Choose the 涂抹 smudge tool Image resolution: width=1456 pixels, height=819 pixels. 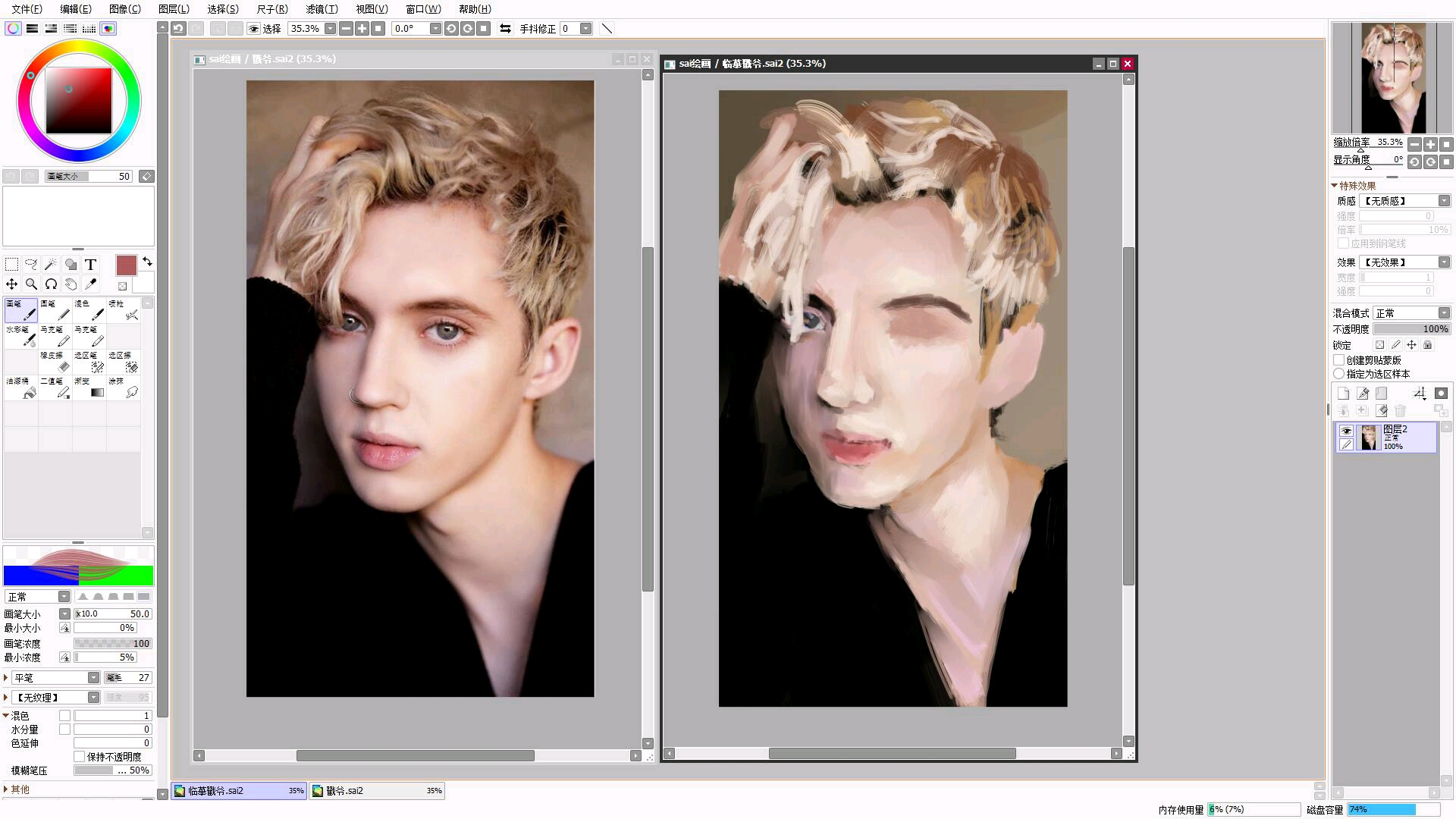(124, 388)
